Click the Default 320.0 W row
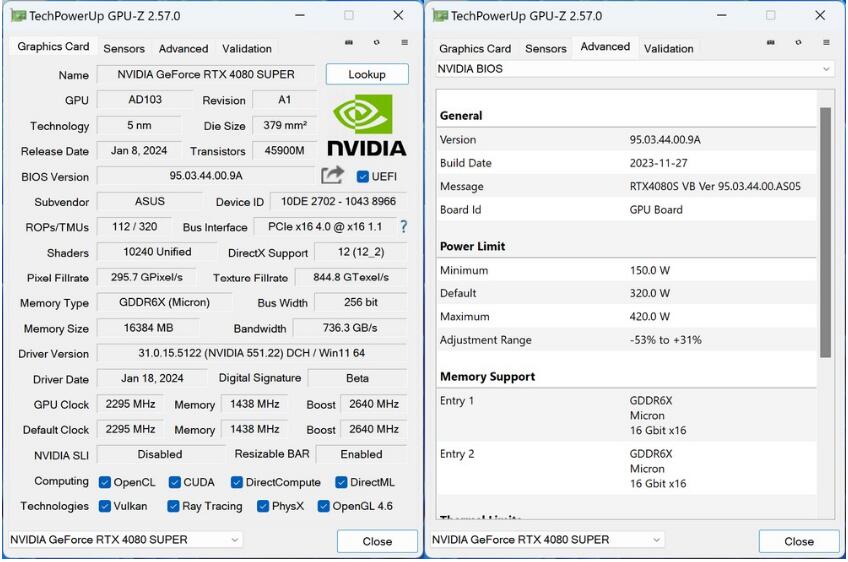 [626, 293]
